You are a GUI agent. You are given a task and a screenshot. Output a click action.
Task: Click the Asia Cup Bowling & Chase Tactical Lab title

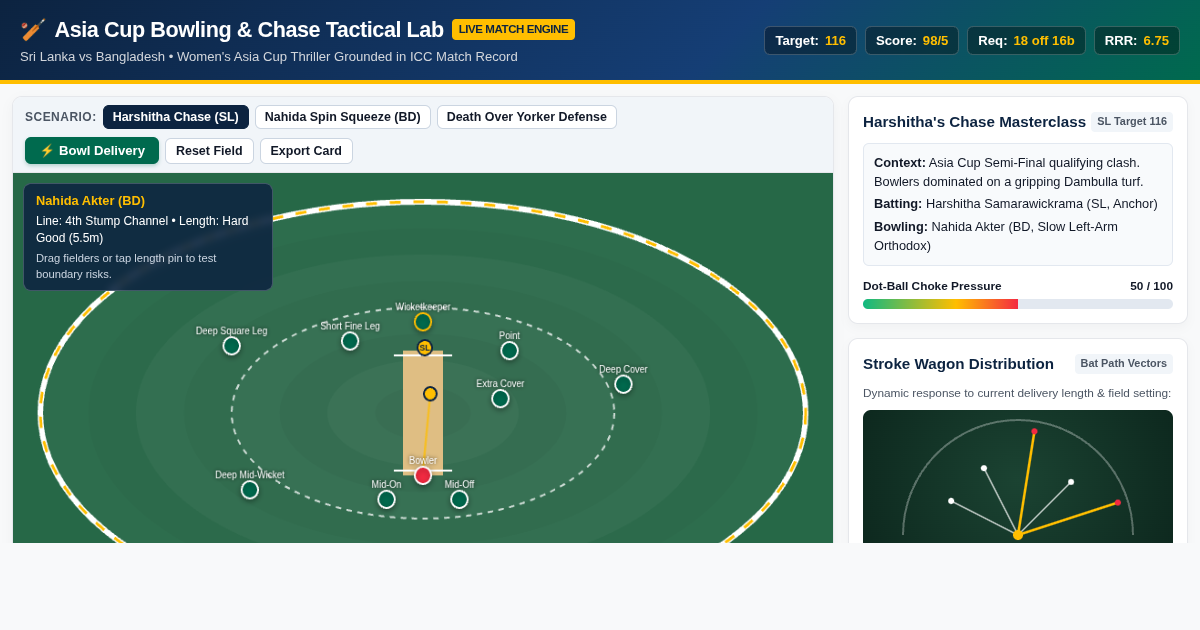249,30
